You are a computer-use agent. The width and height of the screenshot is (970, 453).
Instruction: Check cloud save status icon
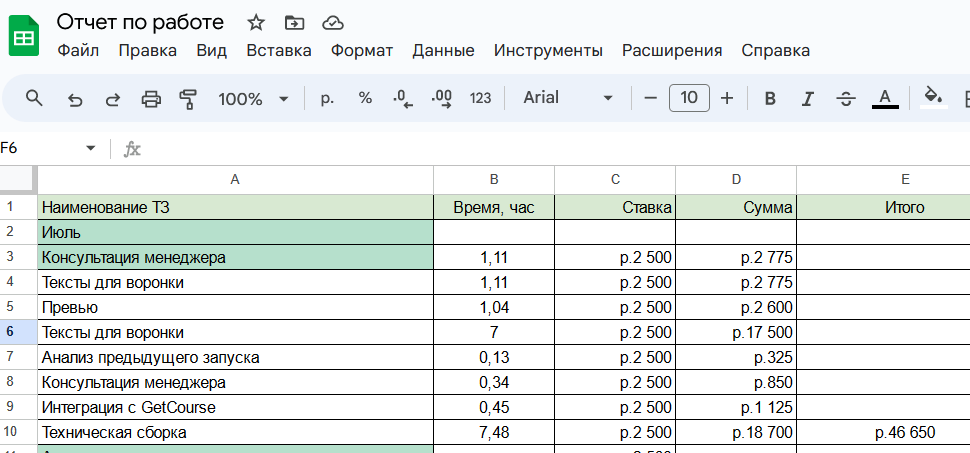point(333,22)
